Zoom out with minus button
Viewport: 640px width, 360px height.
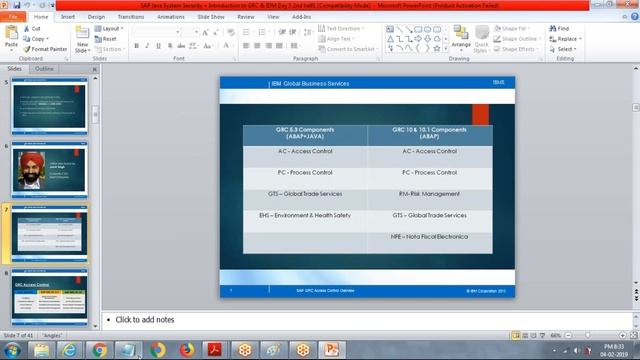[568, 335]
